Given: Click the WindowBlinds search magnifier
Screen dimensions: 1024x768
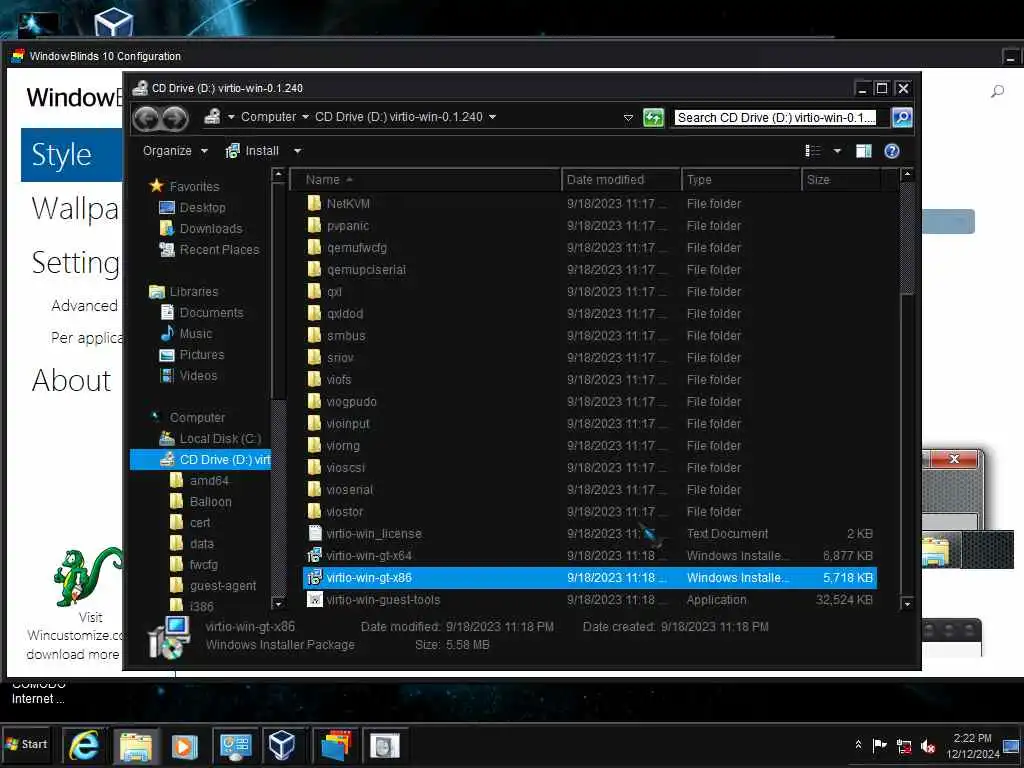Looking at the screenshot, I should [x=997, y=91].
